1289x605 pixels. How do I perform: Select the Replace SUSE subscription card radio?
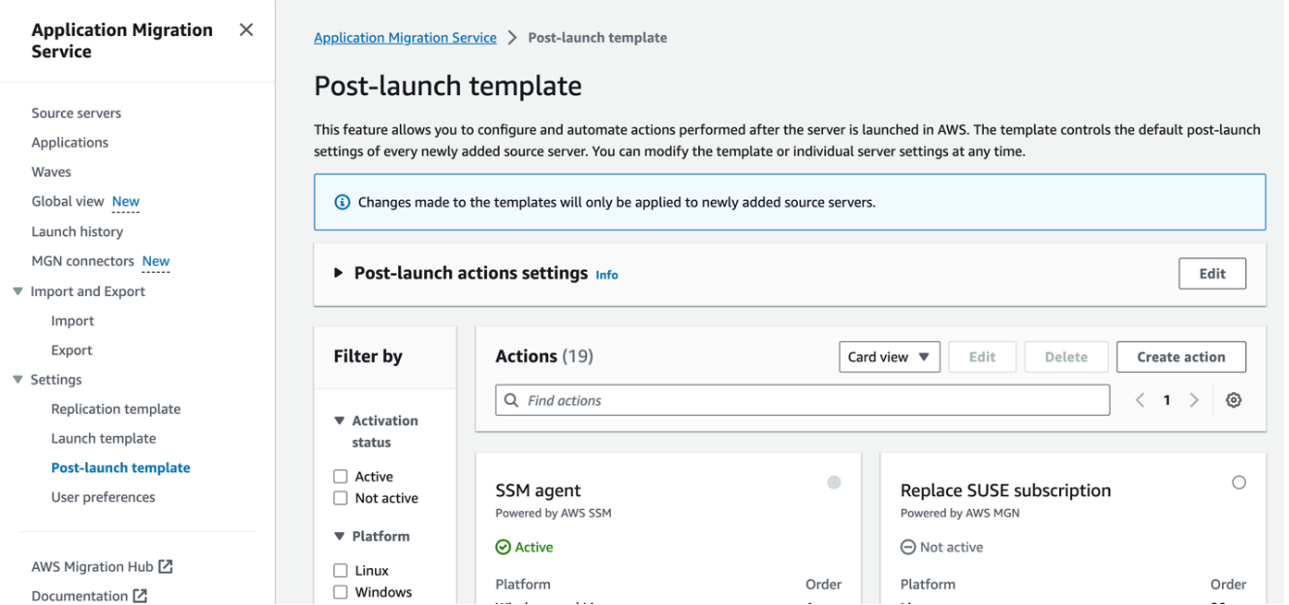pos(1239,482)
